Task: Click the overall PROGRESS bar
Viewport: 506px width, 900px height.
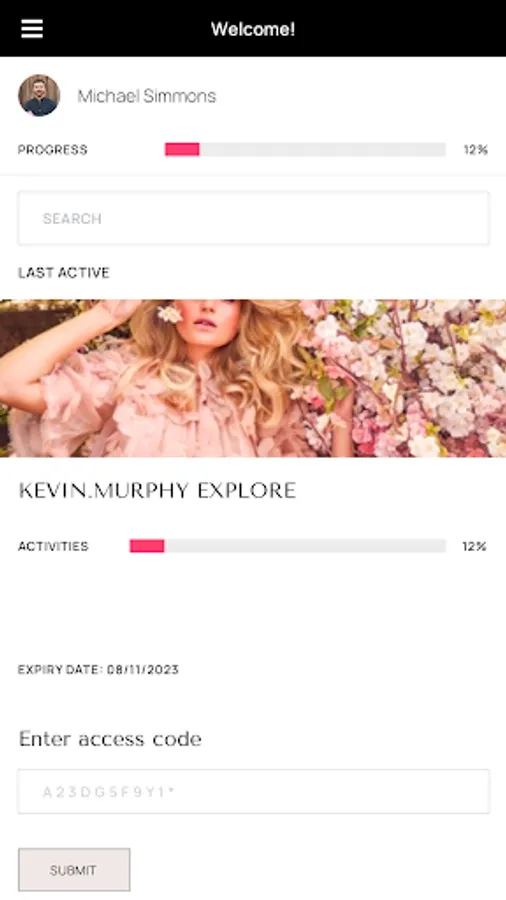Action: (x=305, y=149)
